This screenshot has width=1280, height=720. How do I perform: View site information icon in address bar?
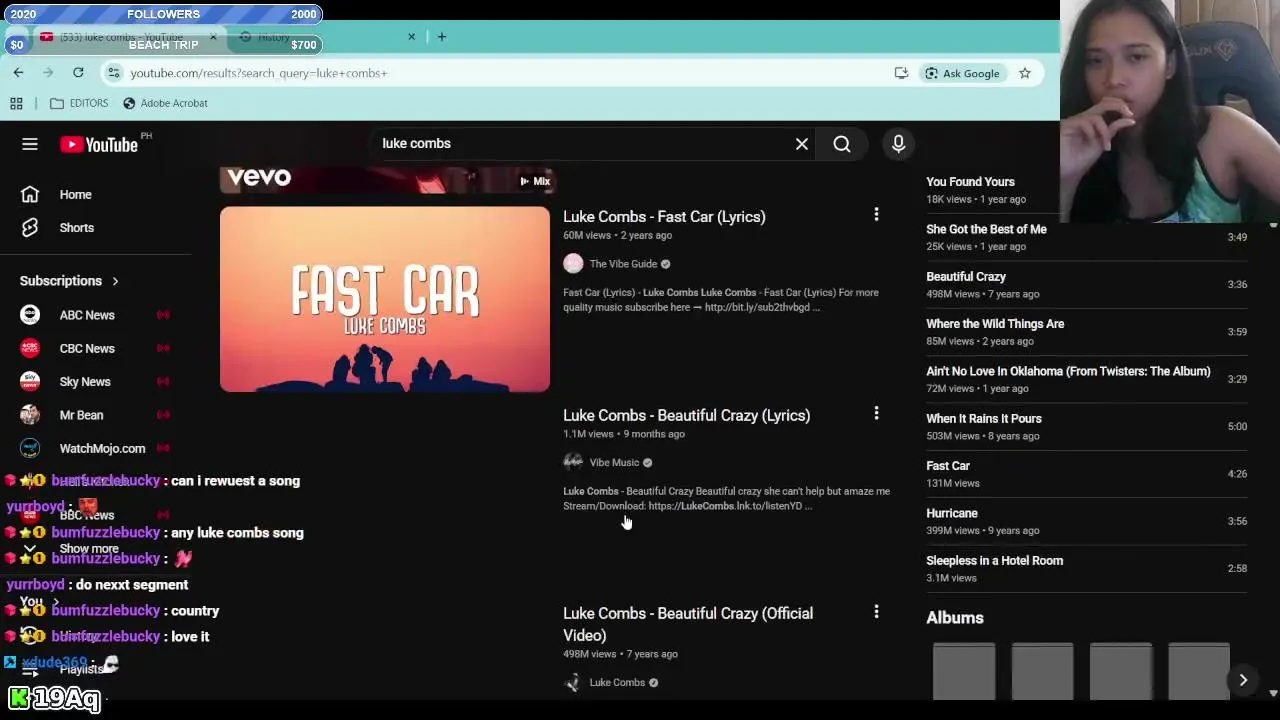[114, 73]
